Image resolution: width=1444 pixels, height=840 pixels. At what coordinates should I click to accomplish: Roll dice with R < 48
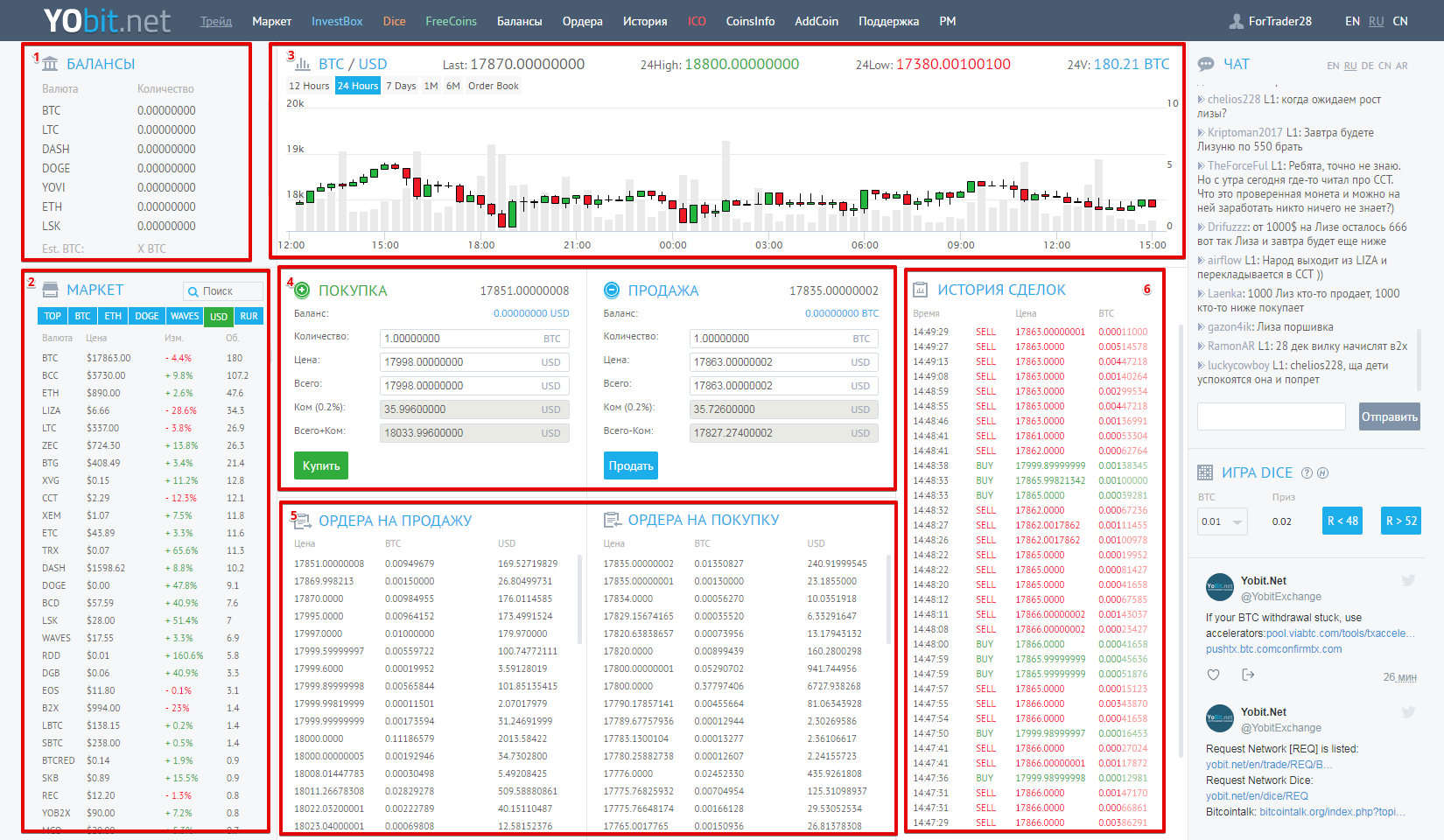tap(1342, 521)
